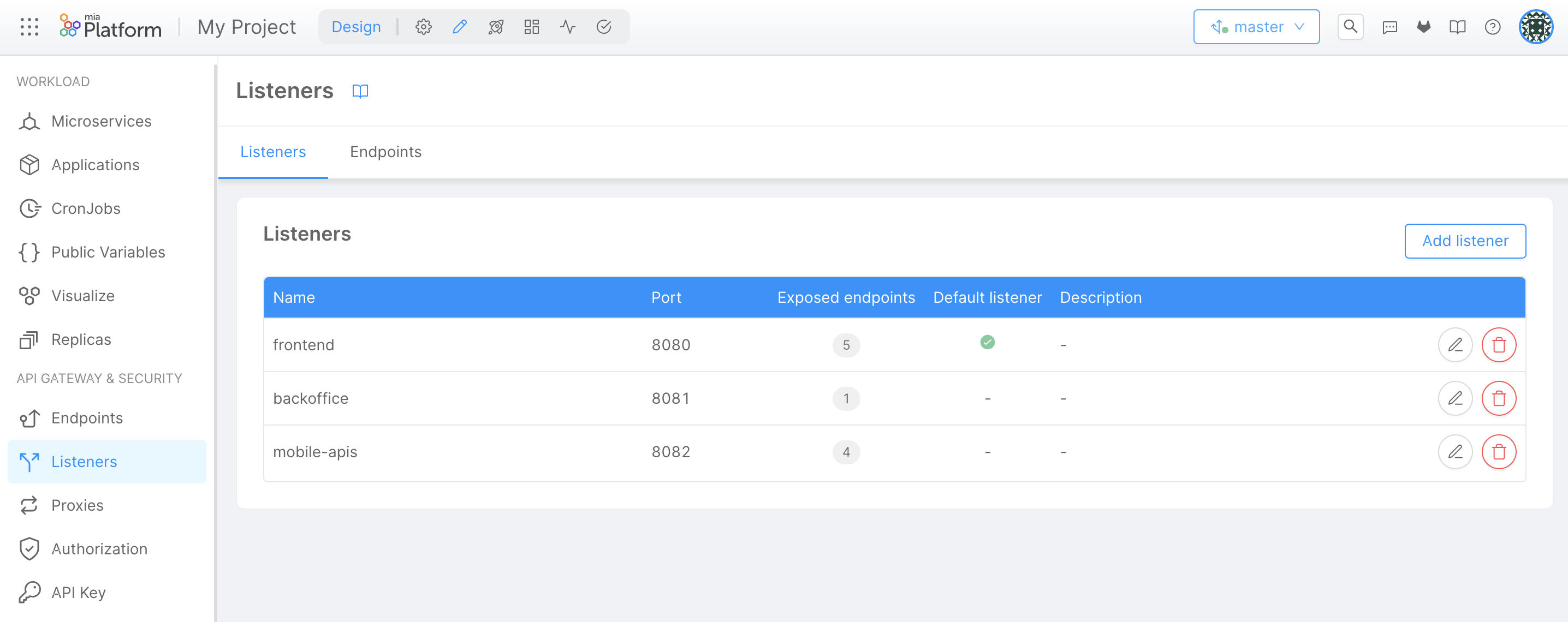Open the dashboards grid icon
This screenshot has height=622, width=1568.
point(531,27)
